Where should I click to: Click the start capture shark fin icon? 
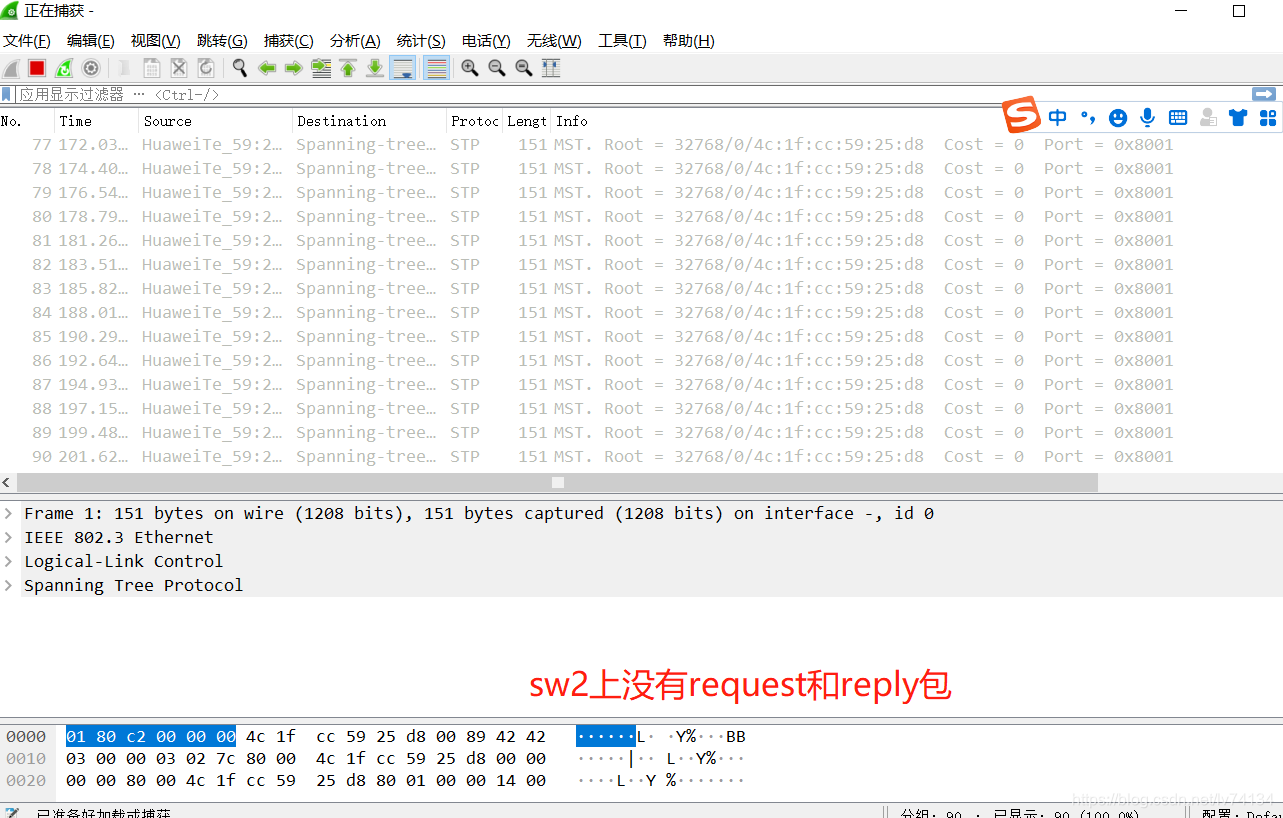pos(11,68)
